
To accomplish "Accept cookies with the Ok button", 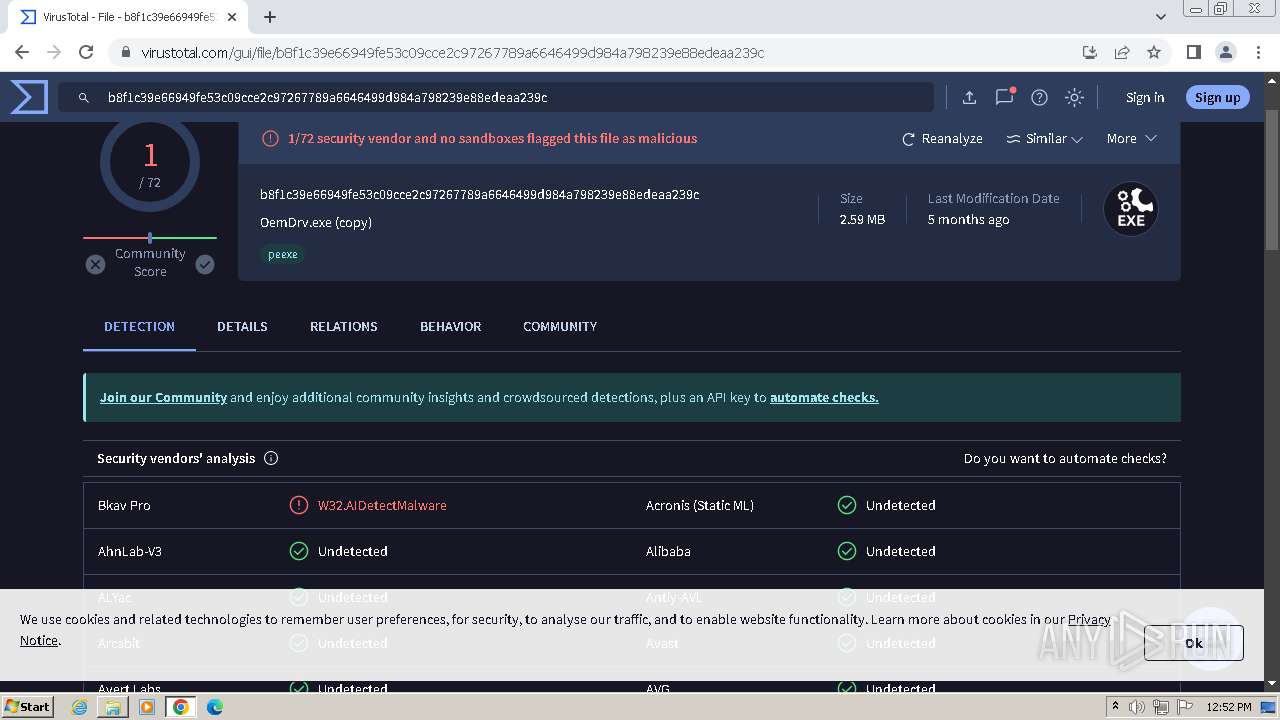I will pos(1194,643).
